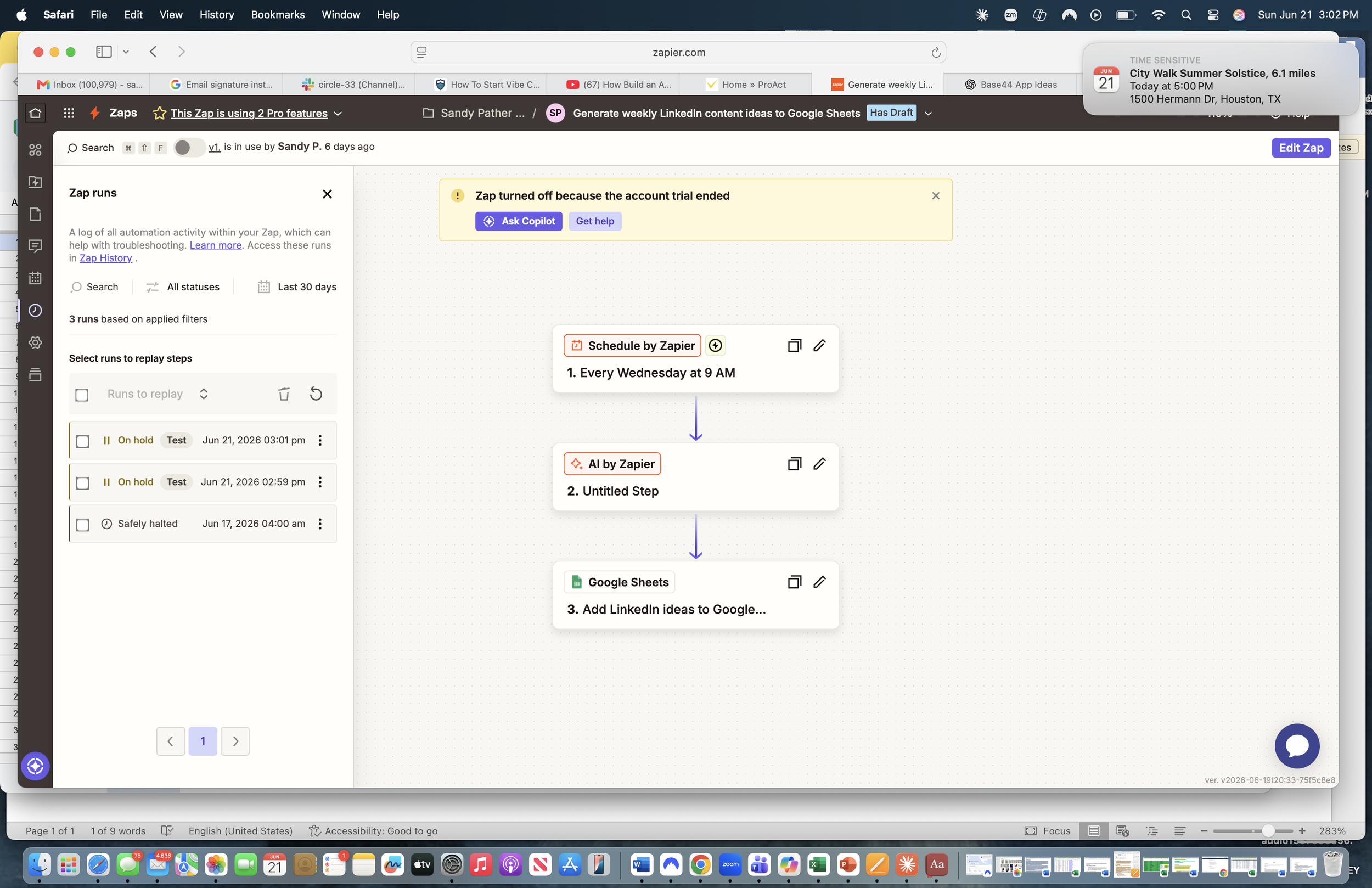Click the zapier.com address bar

click(x=678, y=53)
